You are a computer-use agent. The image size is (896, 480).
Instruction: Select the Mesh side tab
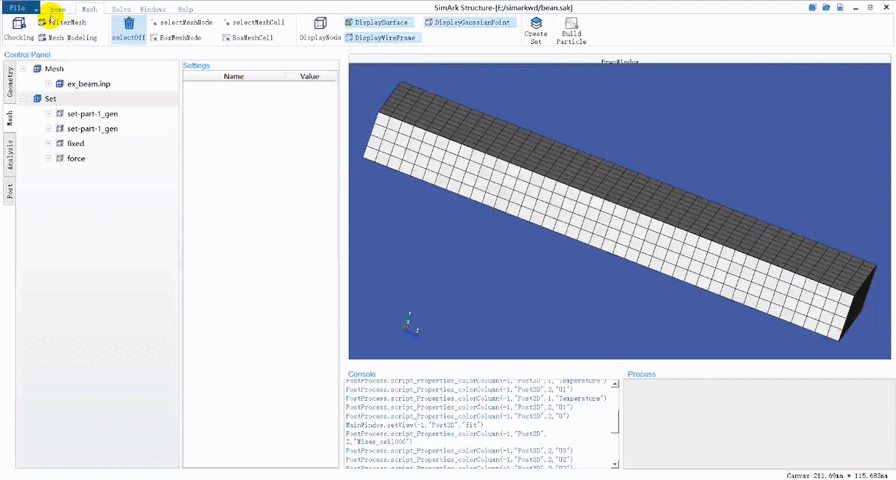(10, 118)
